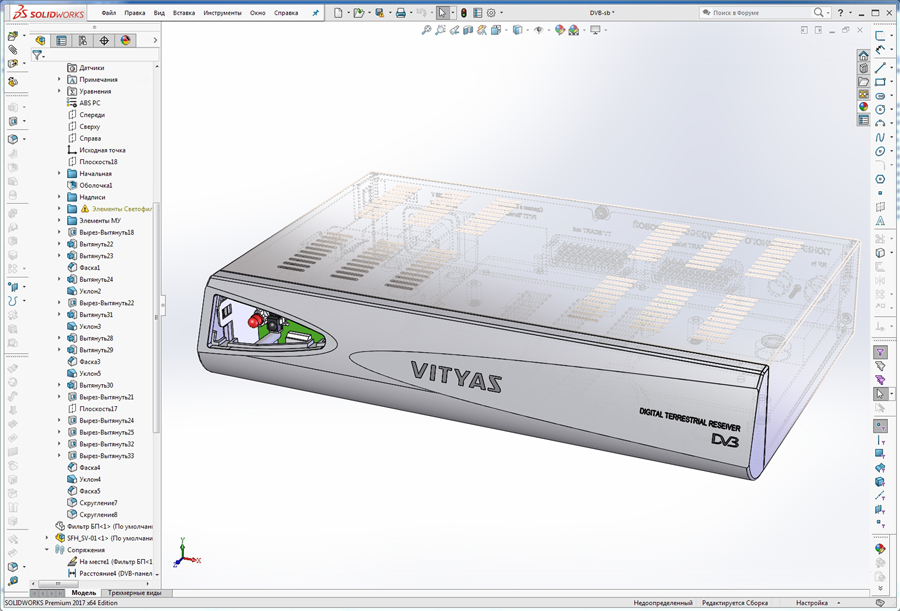900x611 pixels.
Task: Click the forum search input field
Action: tap(761, 13)
